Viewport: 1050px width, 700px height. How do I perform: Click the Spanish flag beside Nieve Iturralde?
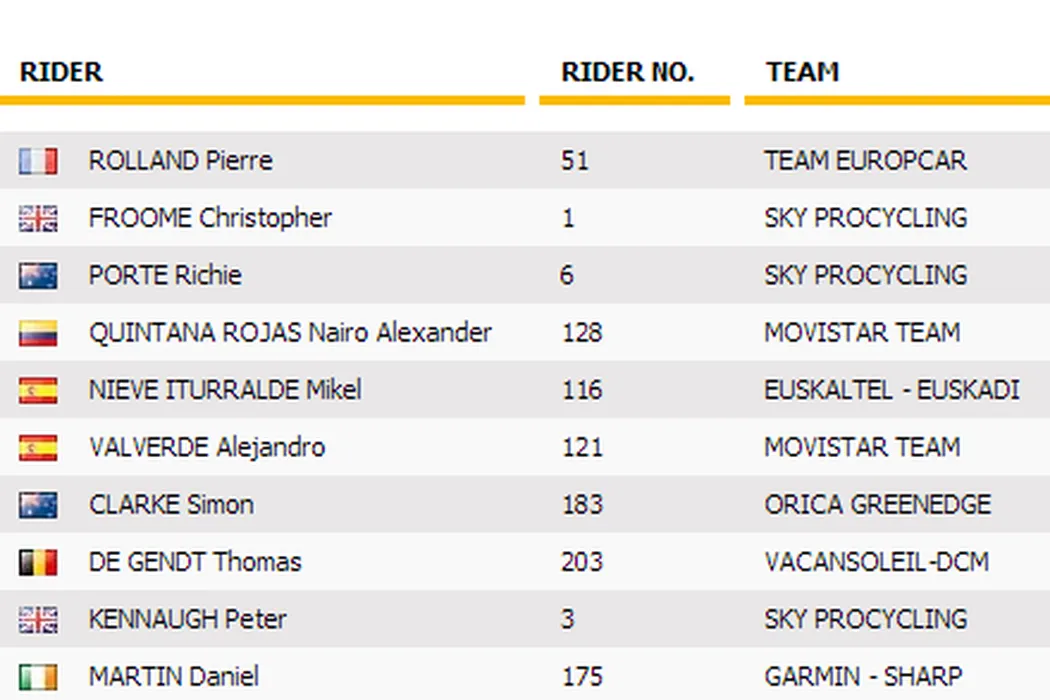click(x=38, y=390)
